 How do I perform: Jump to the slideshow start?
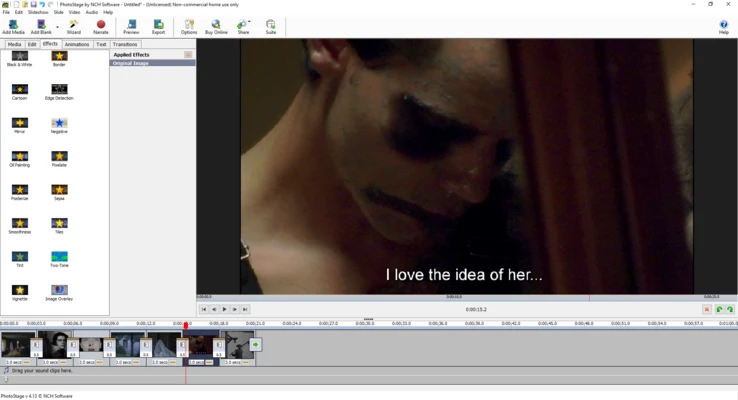pyautogui.click(x=204, y=309)
